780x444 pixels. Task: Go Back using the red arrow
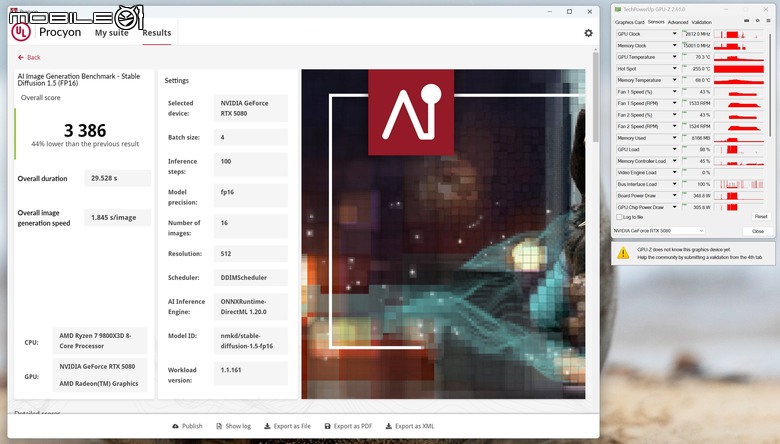(20, 58)
